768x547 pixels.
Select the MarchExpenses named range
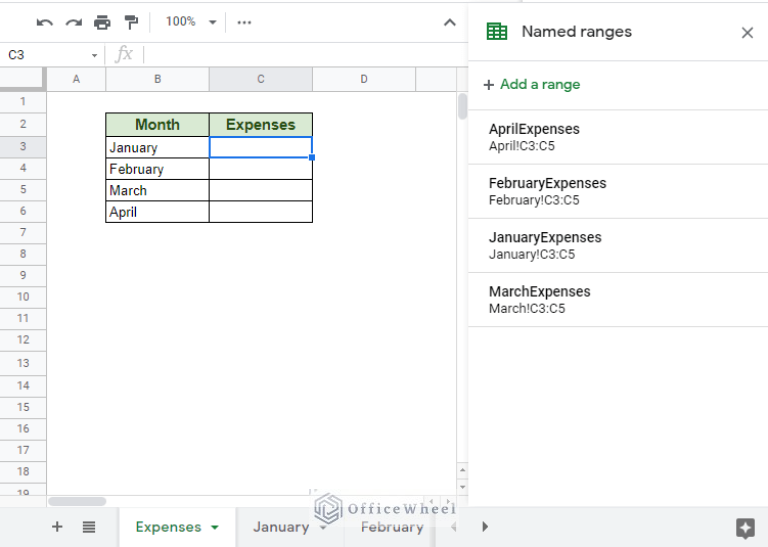click(x=539, y=299)
